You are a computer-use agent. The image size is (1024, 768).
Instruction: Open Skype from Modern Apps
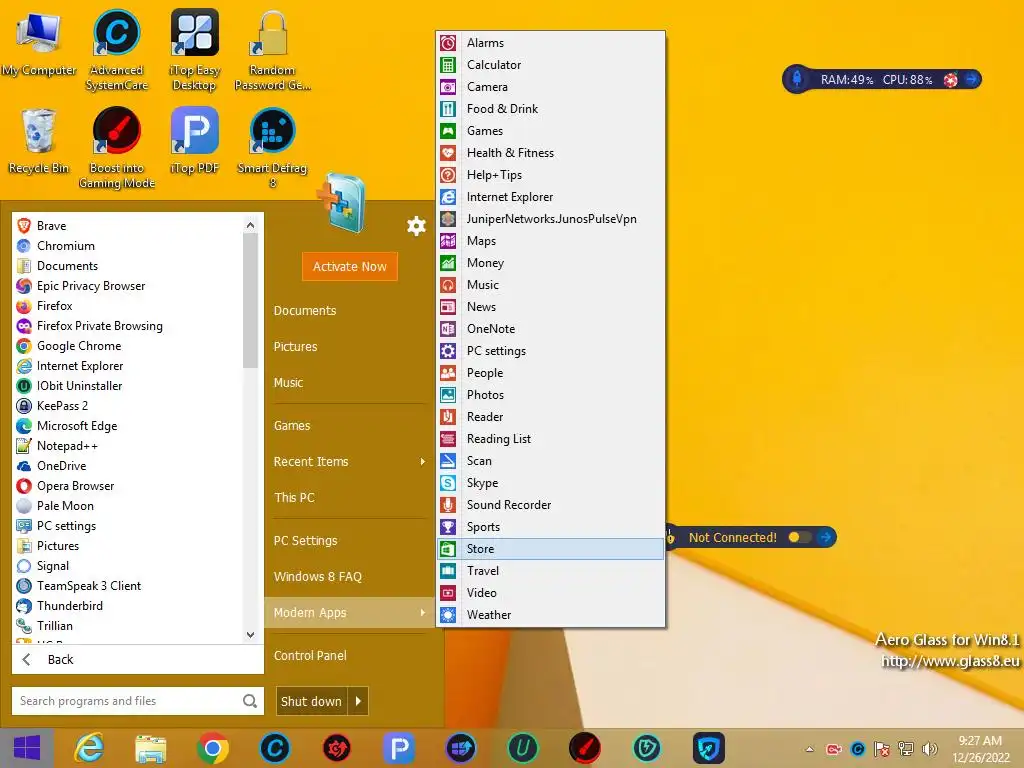[552, 483]
